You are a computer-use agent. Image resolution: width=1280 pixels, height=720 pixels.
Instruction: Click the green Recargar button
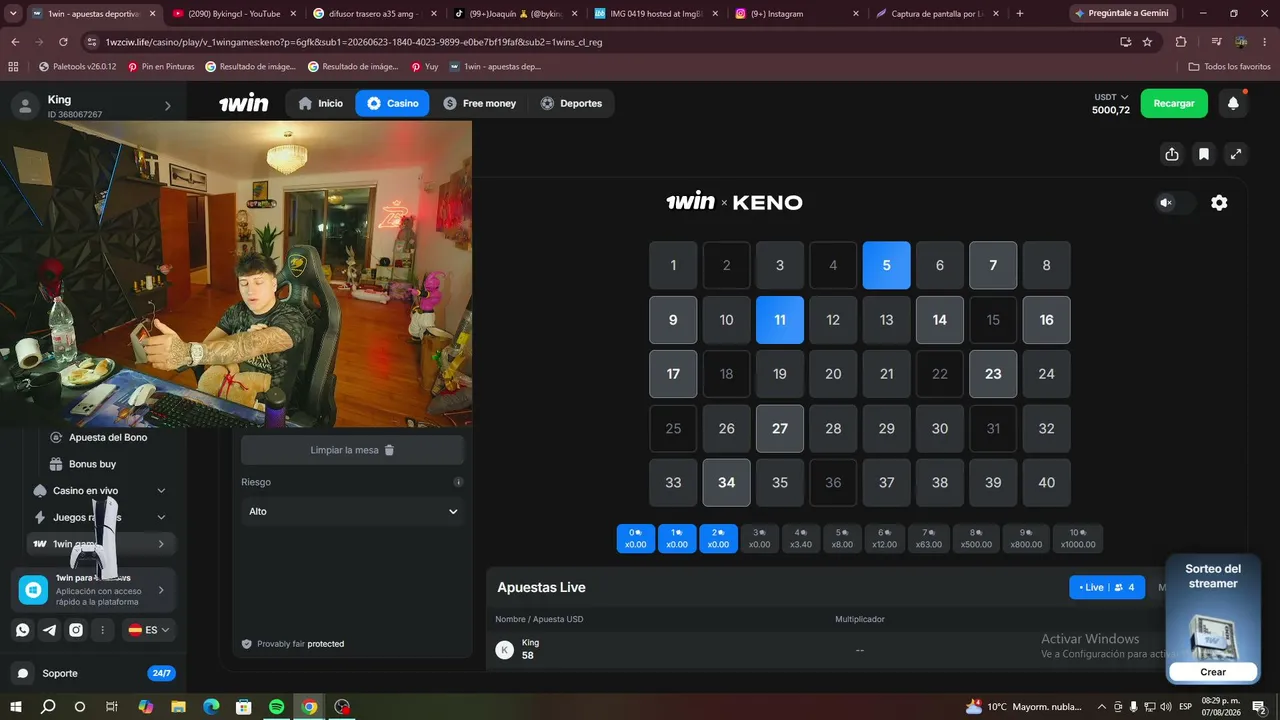1174,103
